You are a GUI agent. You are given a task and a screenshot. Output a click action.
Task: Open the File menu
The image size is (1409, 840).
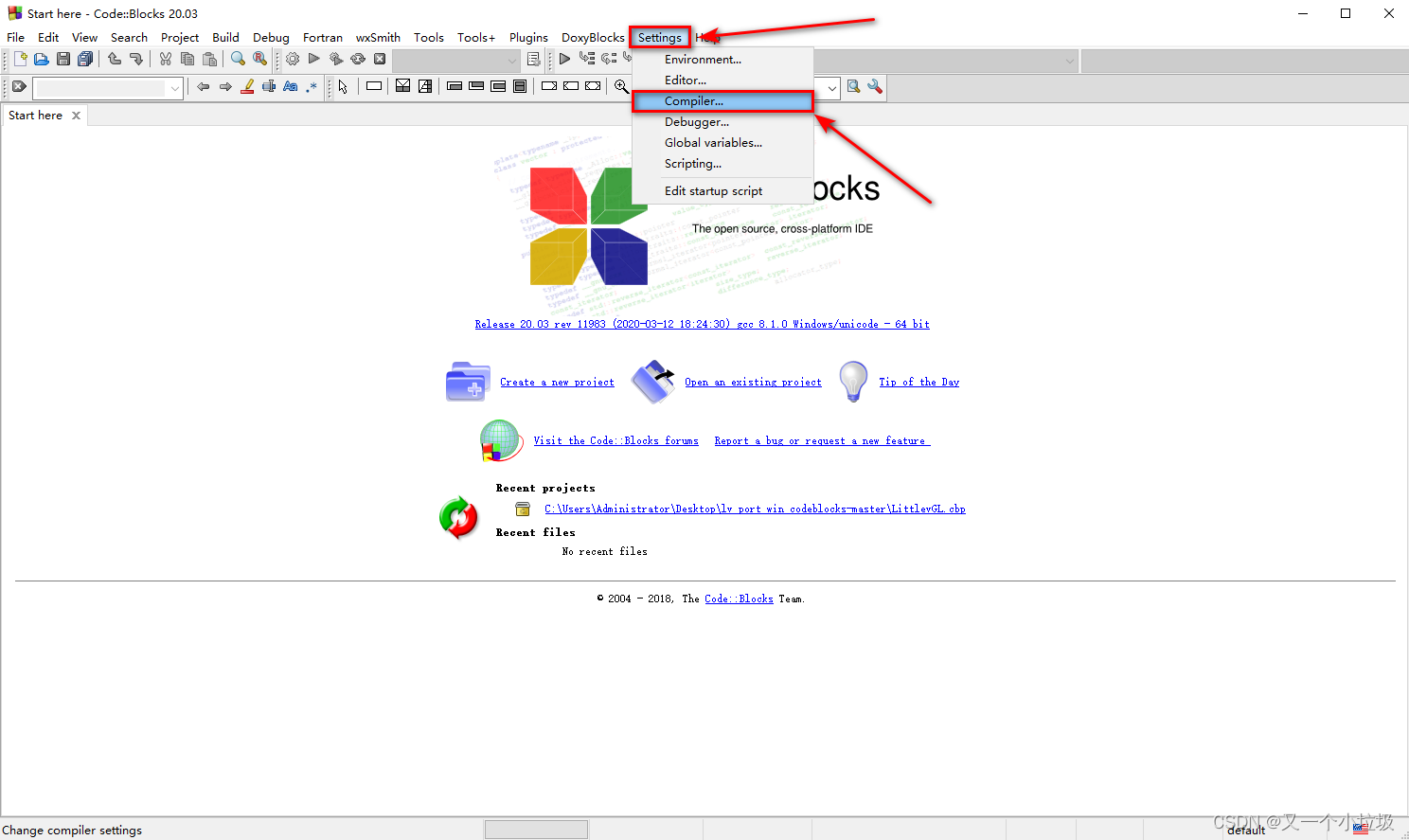(16, 38)
